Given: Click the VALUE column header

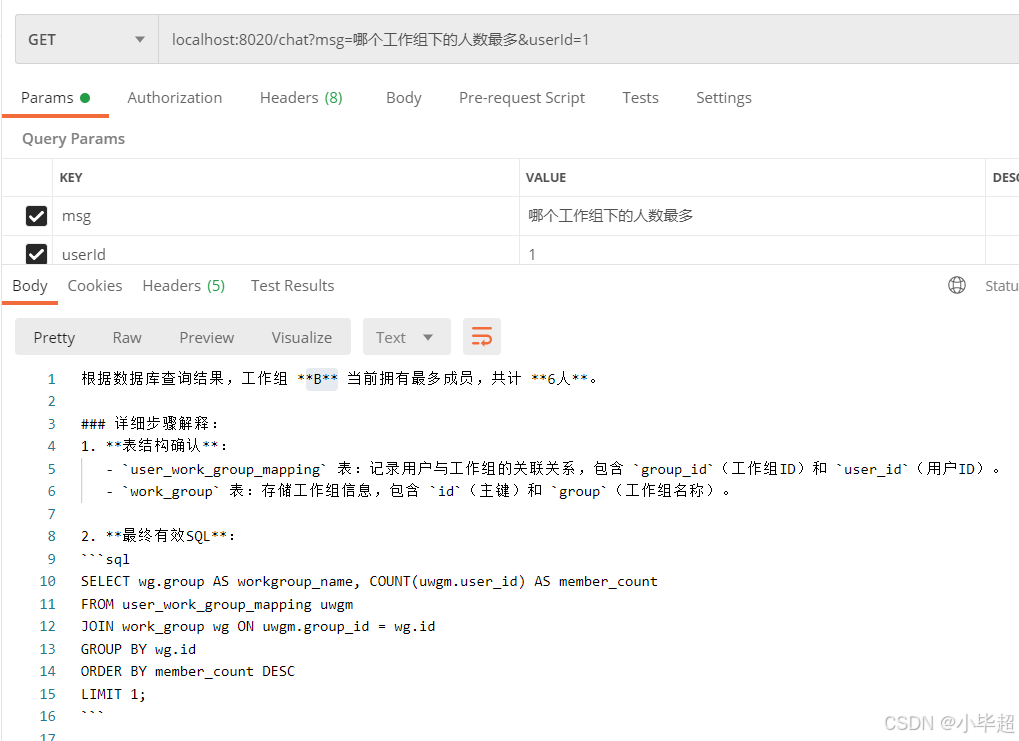Looking at the screenshot, I should point(546,177).
